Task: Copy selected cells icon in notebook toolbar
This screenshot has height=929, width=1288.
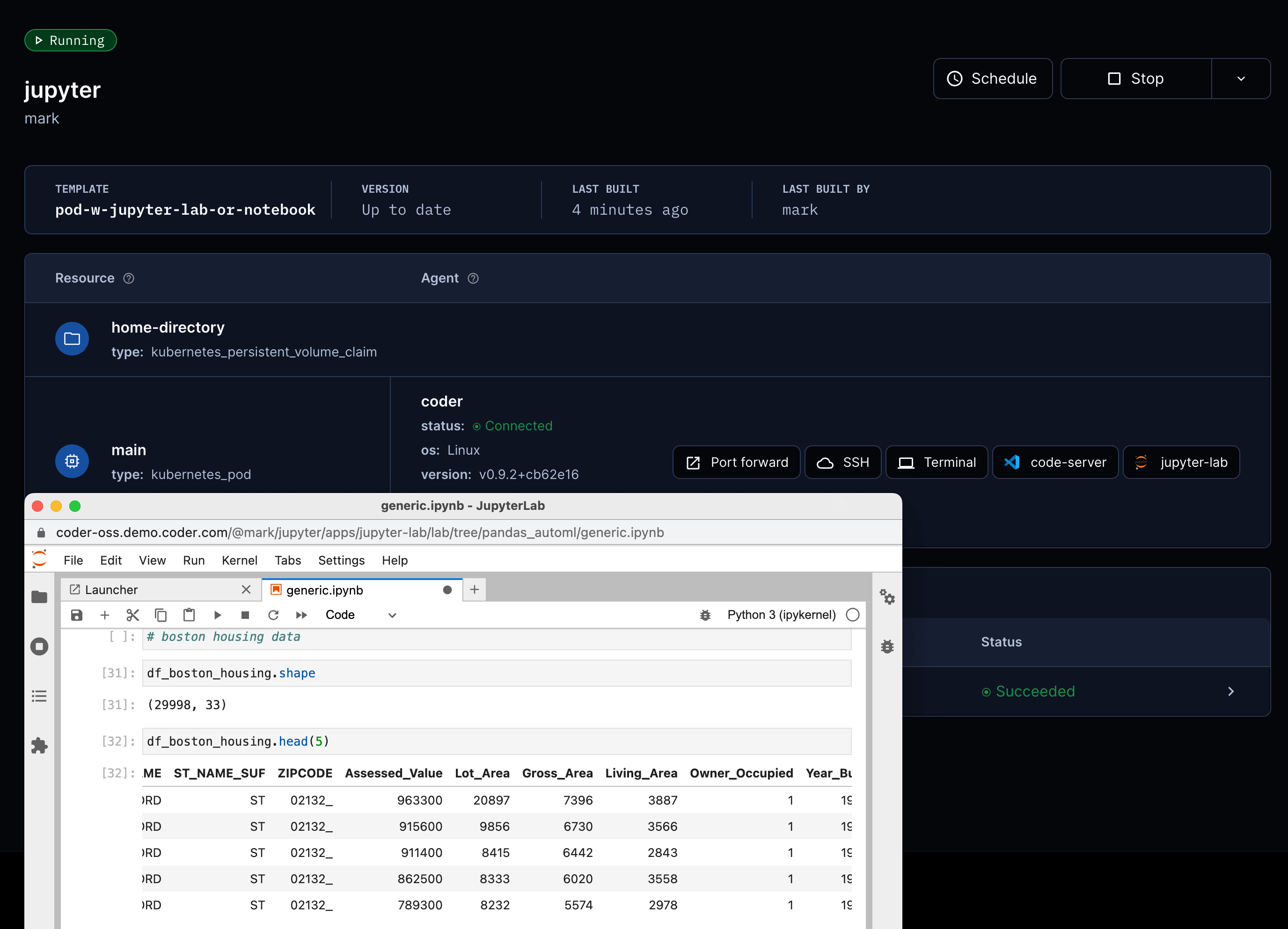Action: point(161,615)
